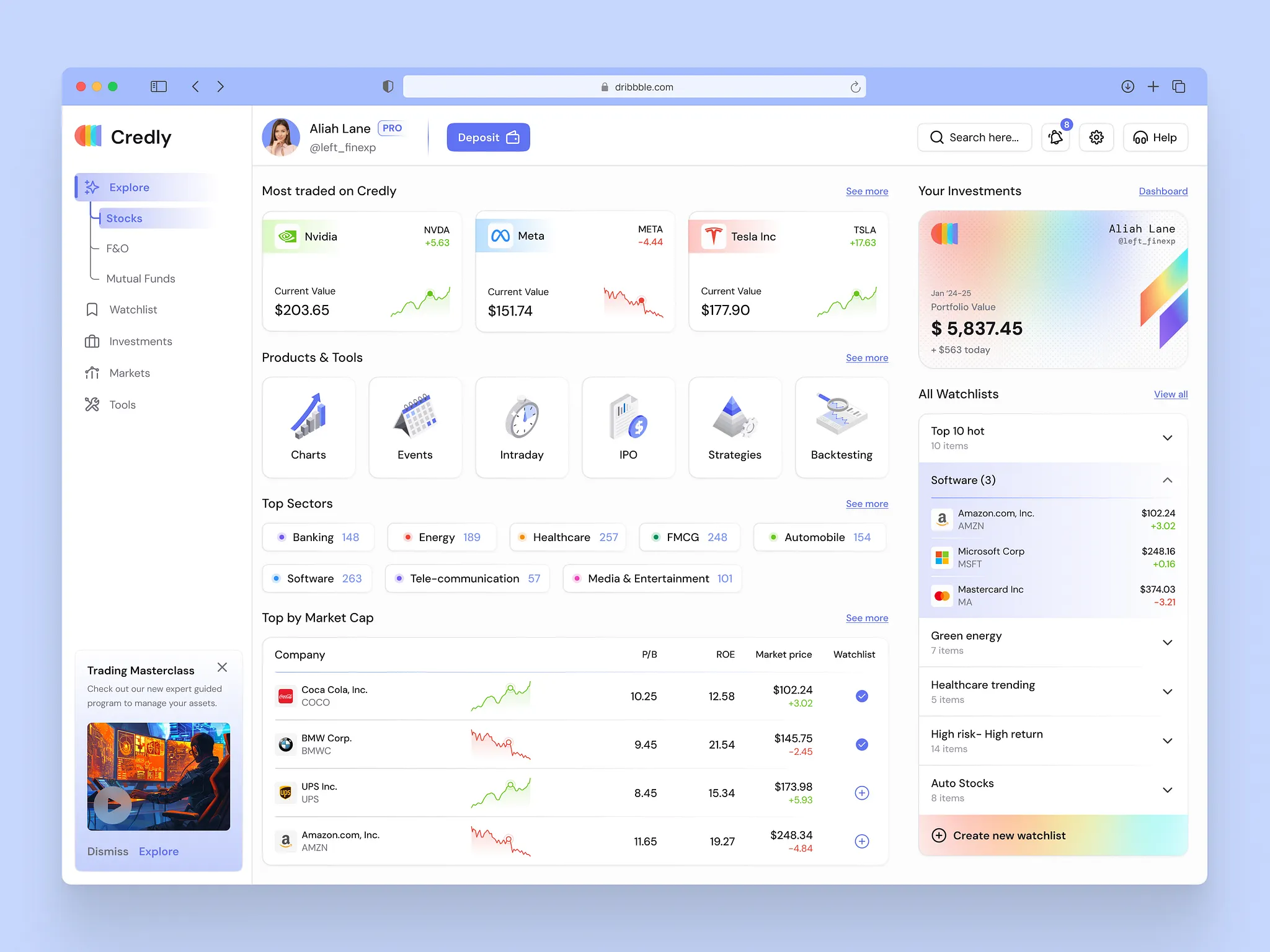Click the Tools icon in the sidebar
The image size is (1270, 952).
tap(92, 404)
